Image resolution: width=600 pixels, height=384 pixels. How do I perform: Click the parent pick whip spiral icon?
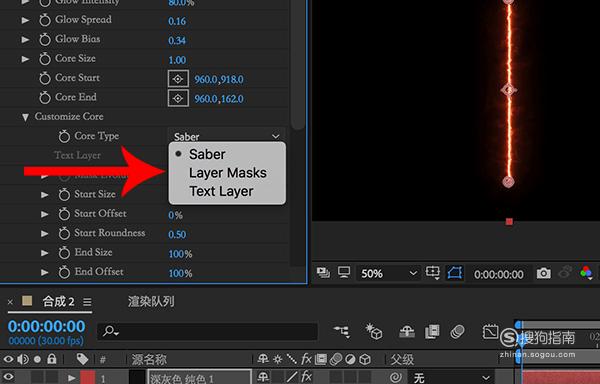pyautogui.click(x=396, y=378)
